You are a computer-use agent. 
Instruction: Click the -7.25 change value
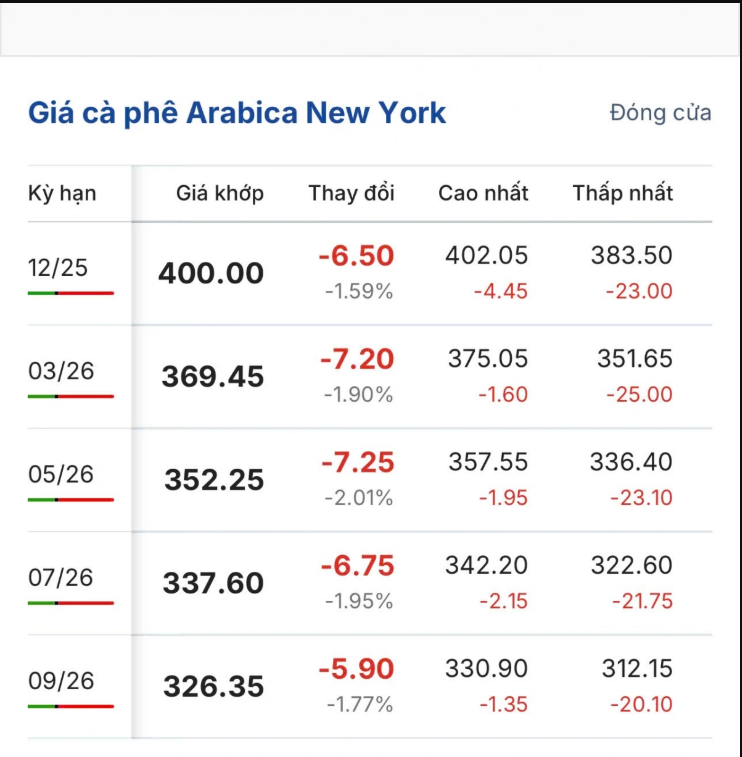(357, 462)
